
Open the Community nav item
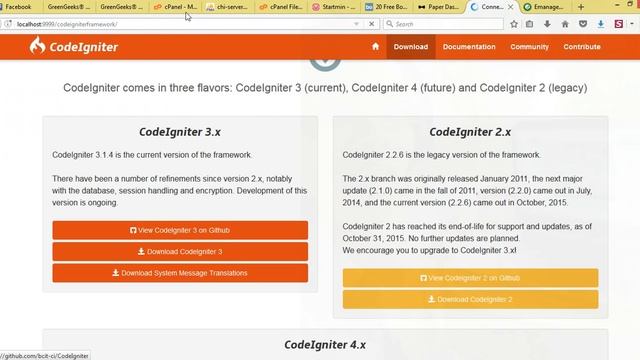pos(529,47)
